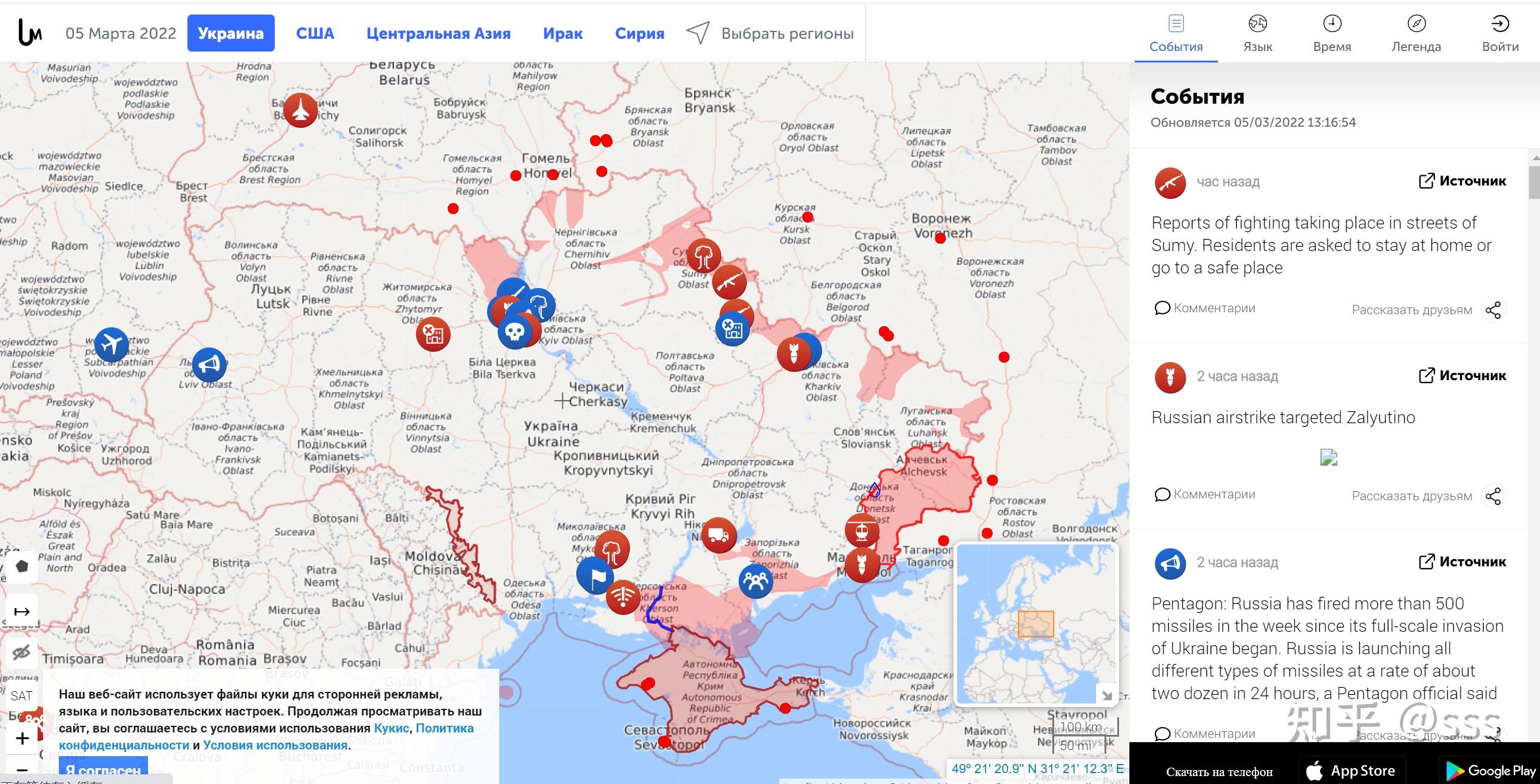Open Политика конфиденциальности link
The image size is (1540, 784).
click(266, 737)
